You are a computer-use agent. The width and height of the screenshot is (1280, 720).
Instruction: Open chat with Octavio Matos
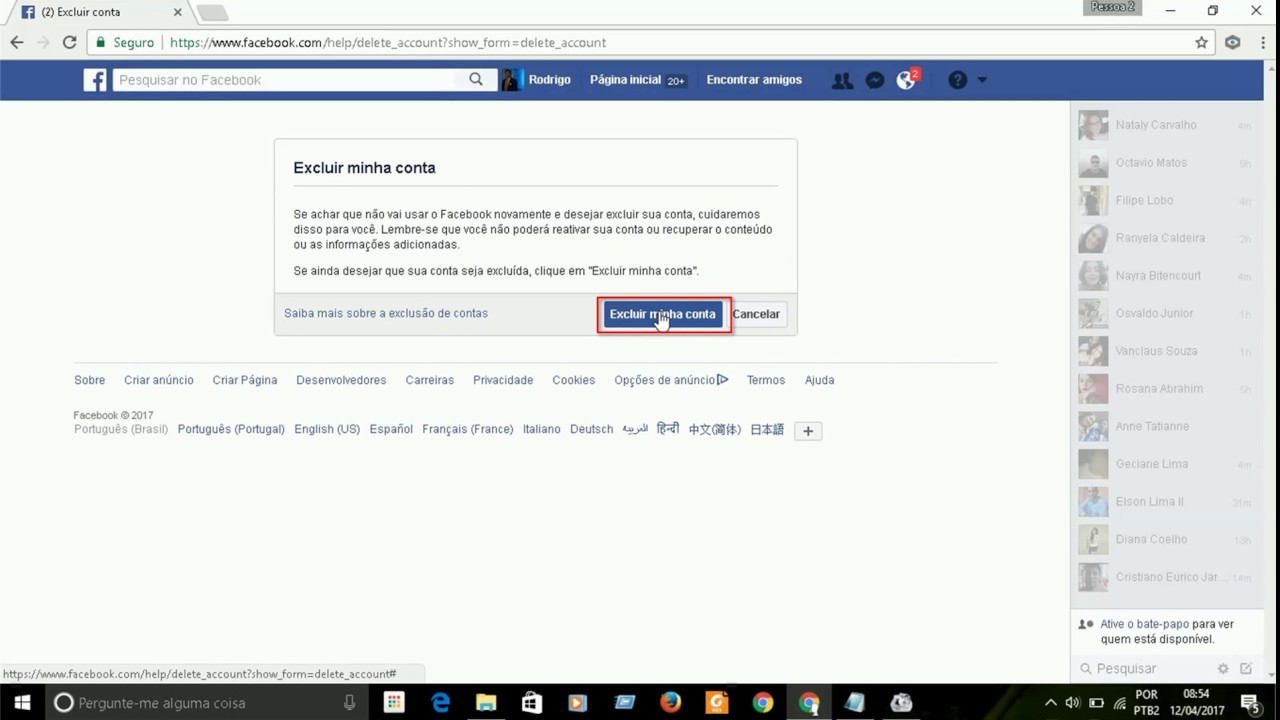(1165, 163)
